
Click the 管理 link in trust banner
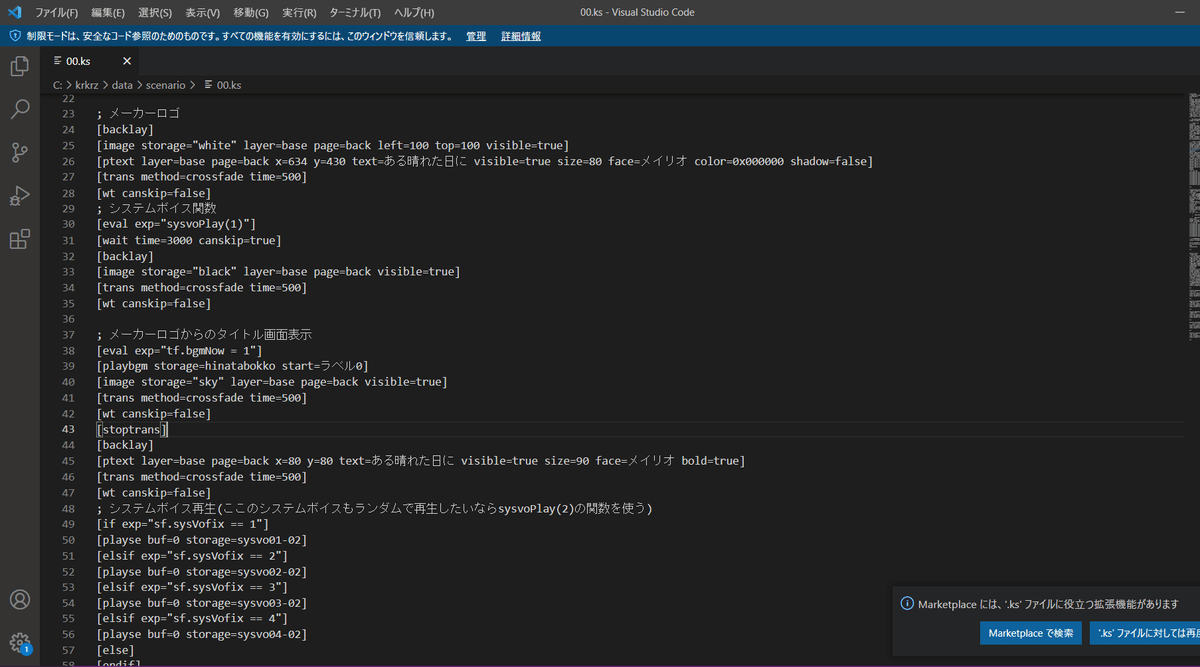(476, 36)
